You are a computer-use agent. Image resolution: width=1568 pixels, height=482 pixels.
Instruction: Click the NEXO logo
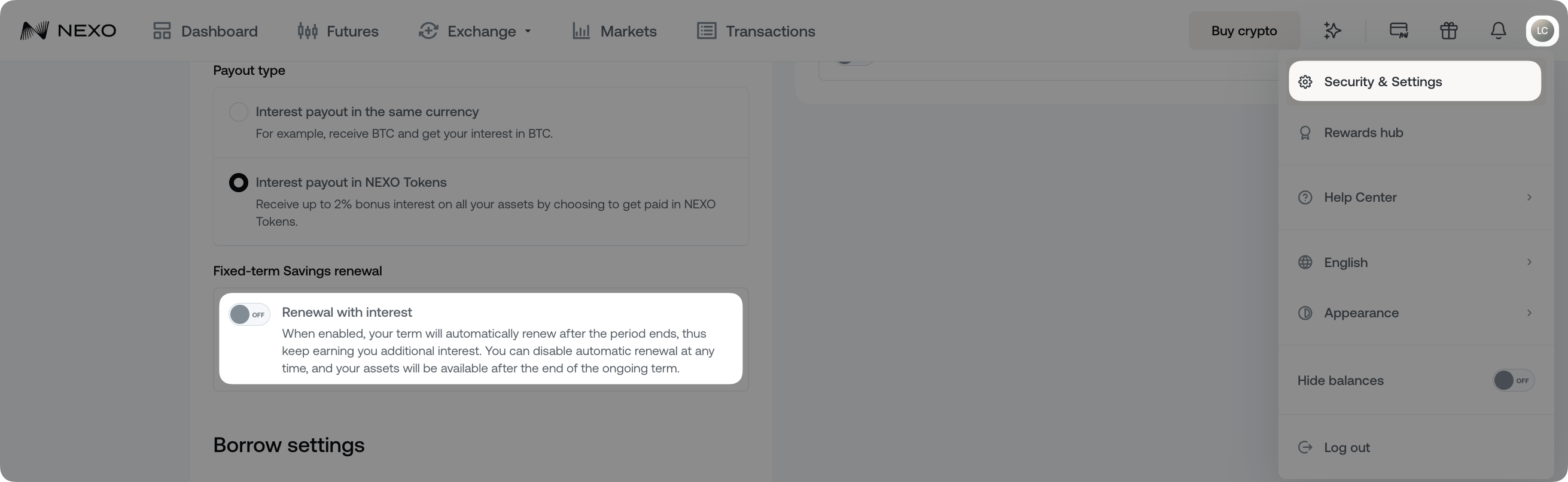pyautogui.click(x=68, y=31)
